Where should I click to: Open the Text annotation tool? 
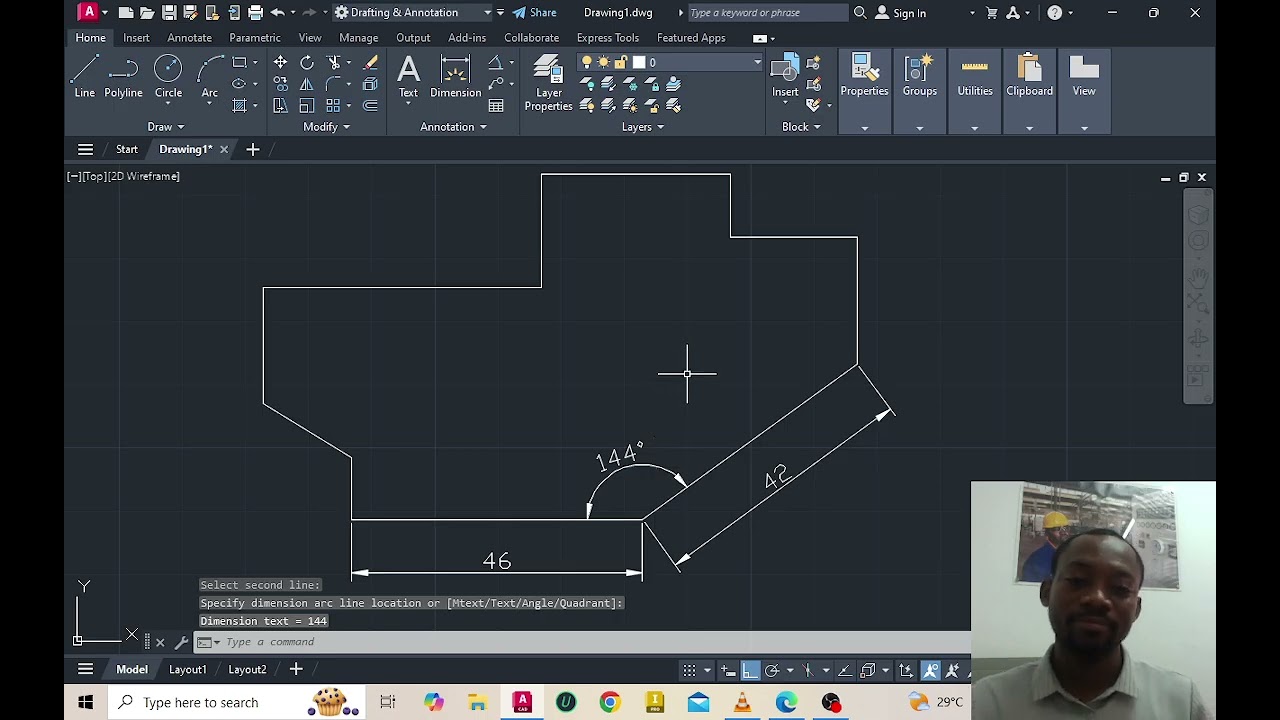tap(408, 77)
